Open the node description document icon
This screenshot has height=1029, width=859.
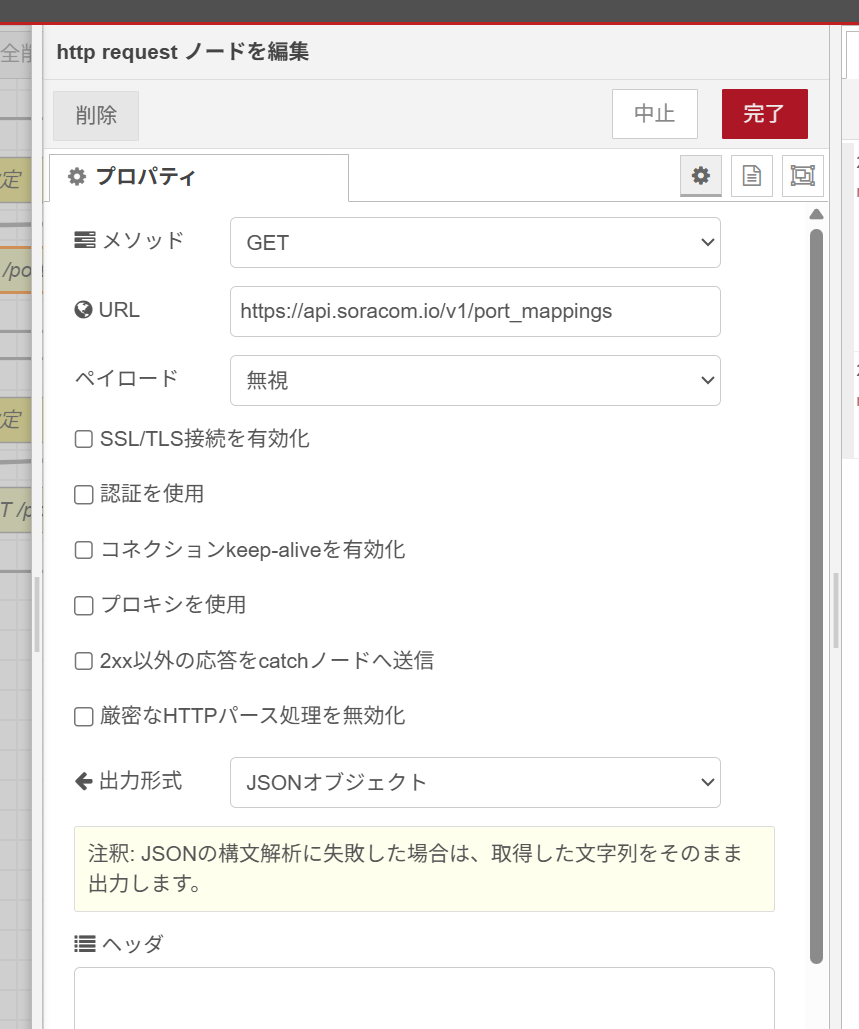(751, 176)
